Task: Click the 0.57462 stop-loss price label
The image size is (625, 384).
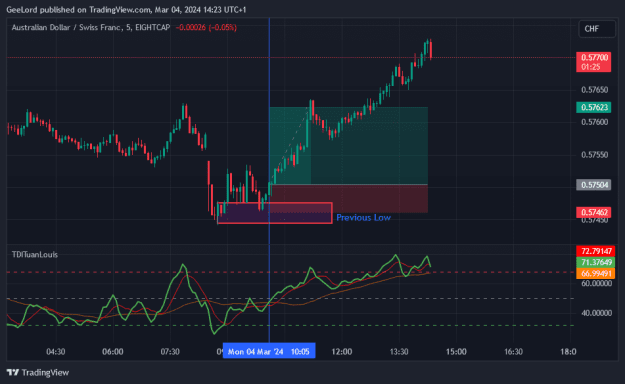Action: 594,212
